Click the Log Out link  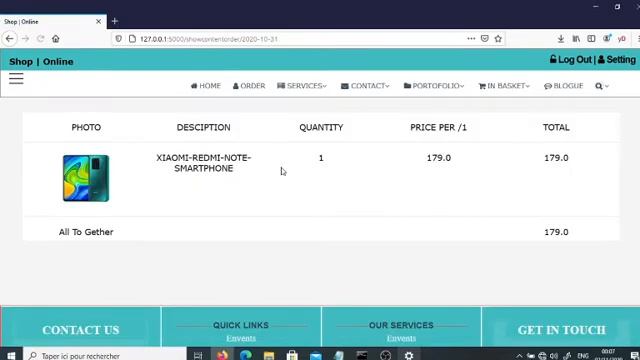pyautogui.click(x=571, y=60)
